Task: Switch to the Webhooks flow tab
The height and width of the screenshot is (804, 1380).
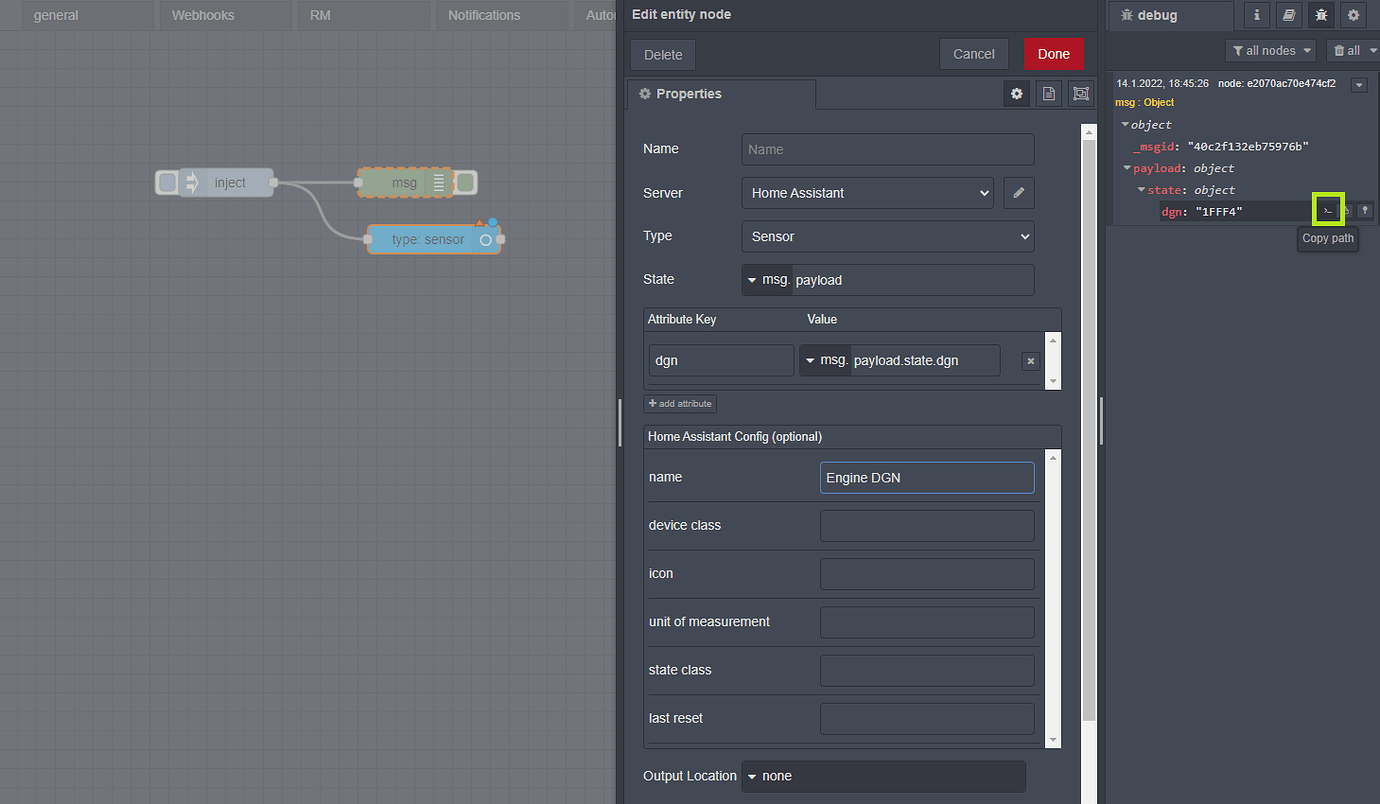Action: [x=204, y=15]
